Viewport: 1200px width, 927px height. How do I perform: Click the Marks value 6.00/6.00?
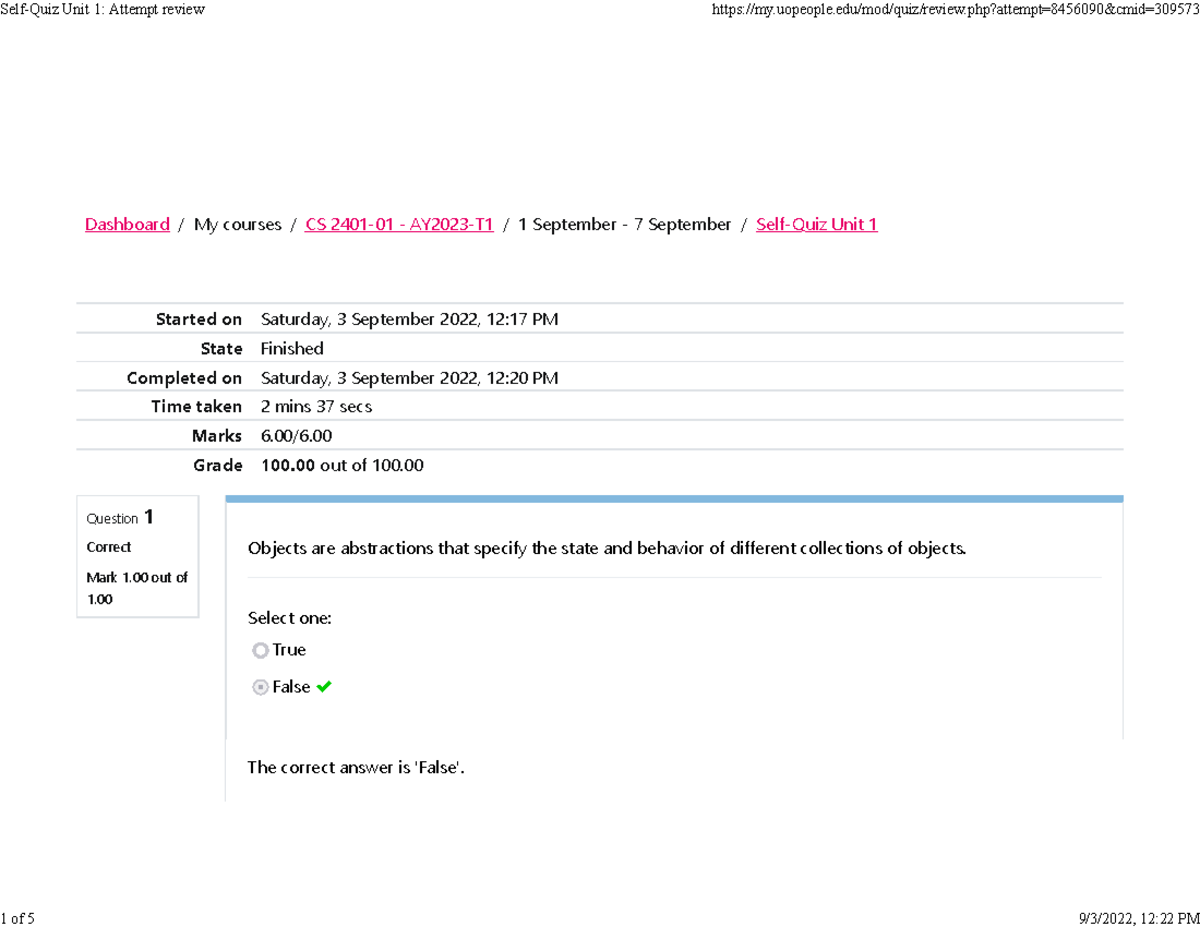point(296,436)
